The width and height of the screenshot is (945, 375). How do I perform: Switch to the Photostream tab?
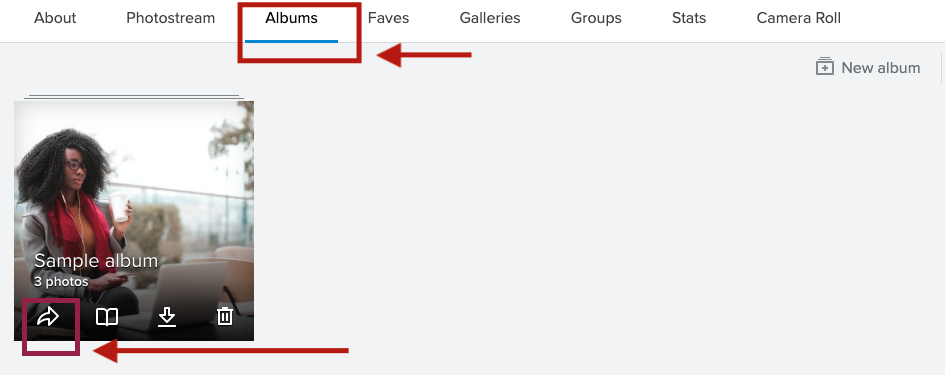pyautogui.click(x=171, y=18)
